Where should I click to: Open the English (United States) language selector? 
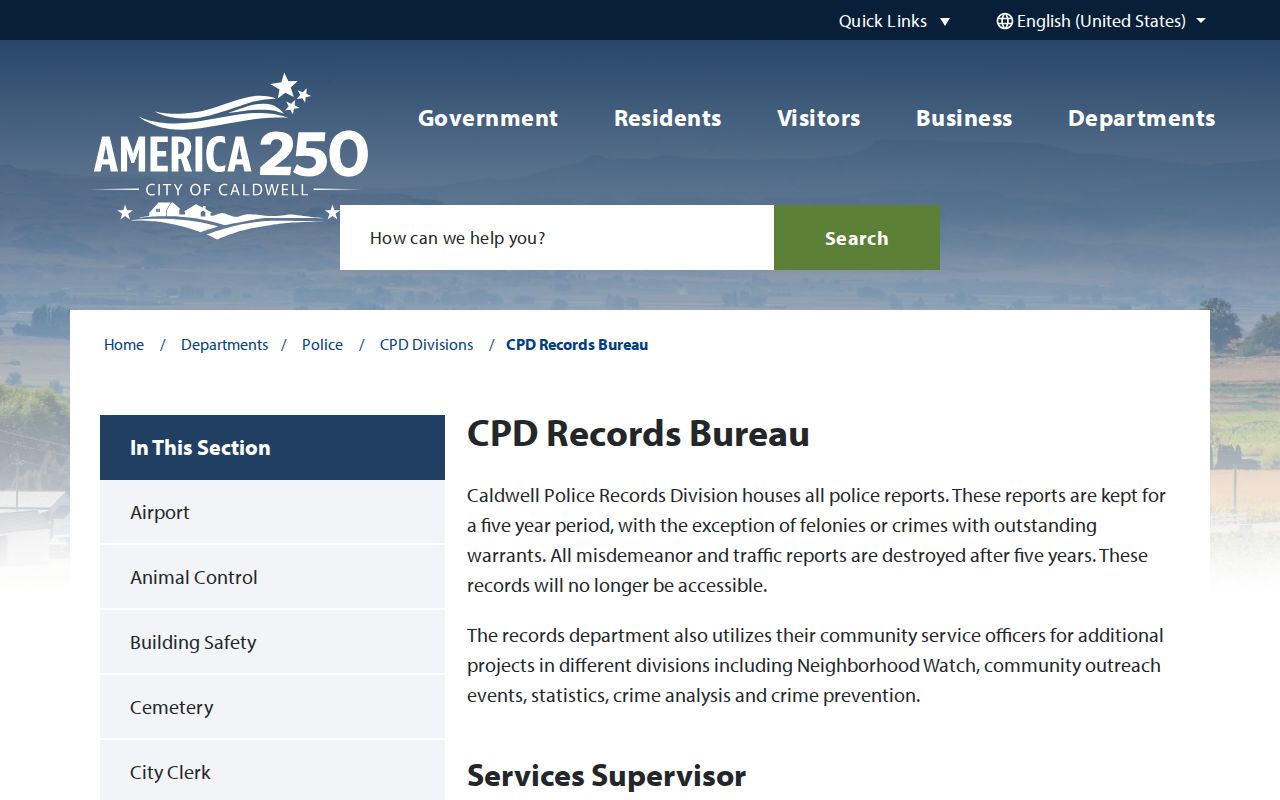(x=1101, y=21)
